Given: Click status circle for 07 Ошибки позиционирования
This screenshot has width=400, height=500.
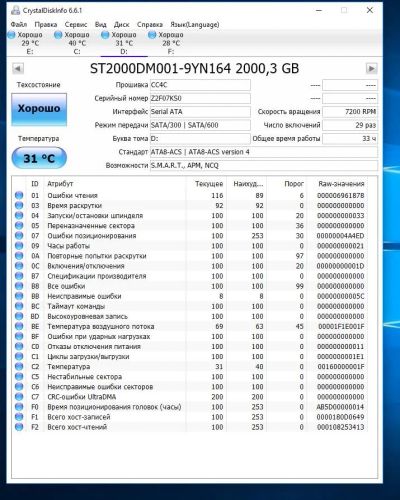Looking at the screenshot, I should (x=19, y=236).
